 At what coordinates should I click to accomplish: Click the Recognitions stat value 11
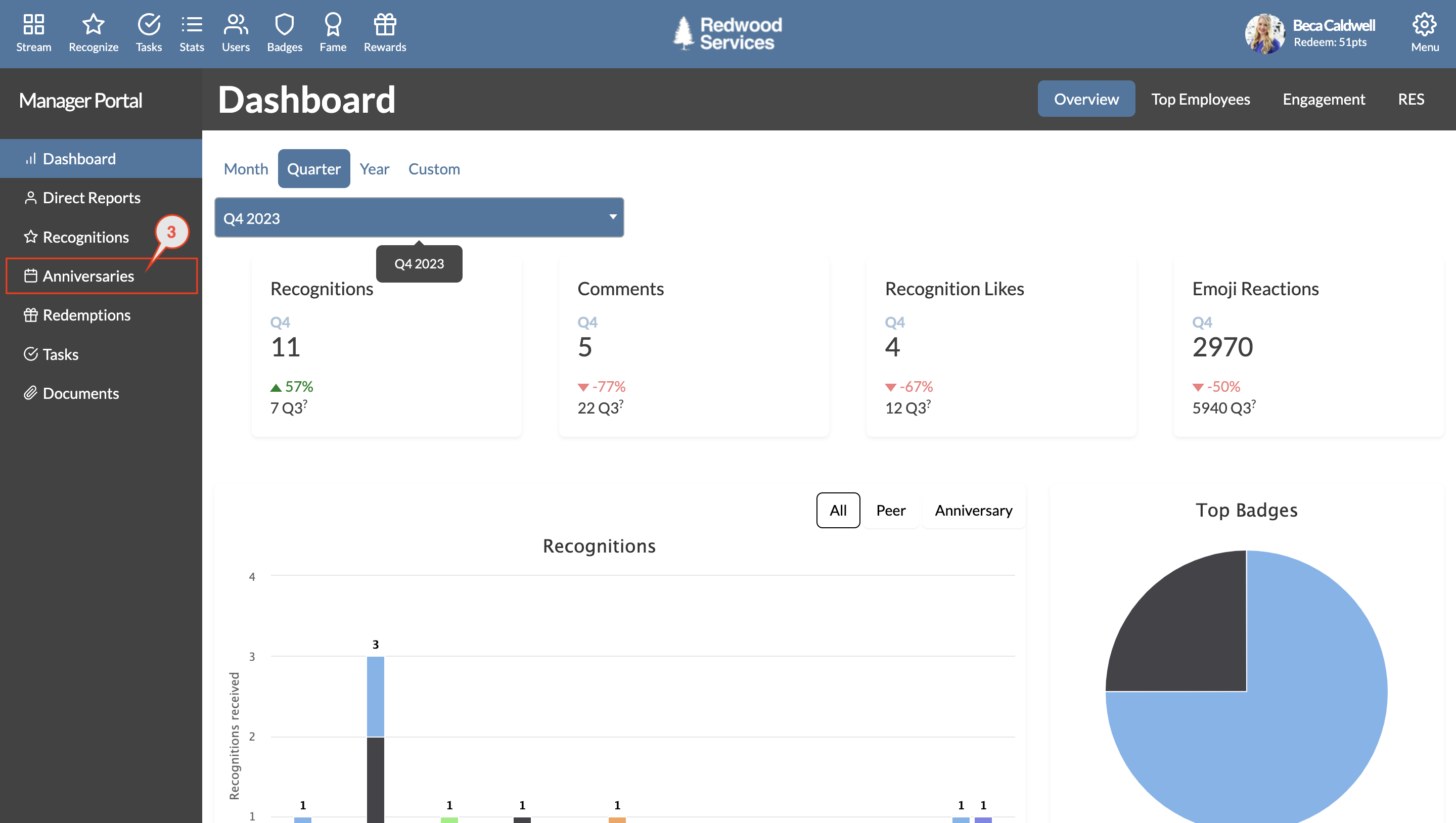[286, 346]
